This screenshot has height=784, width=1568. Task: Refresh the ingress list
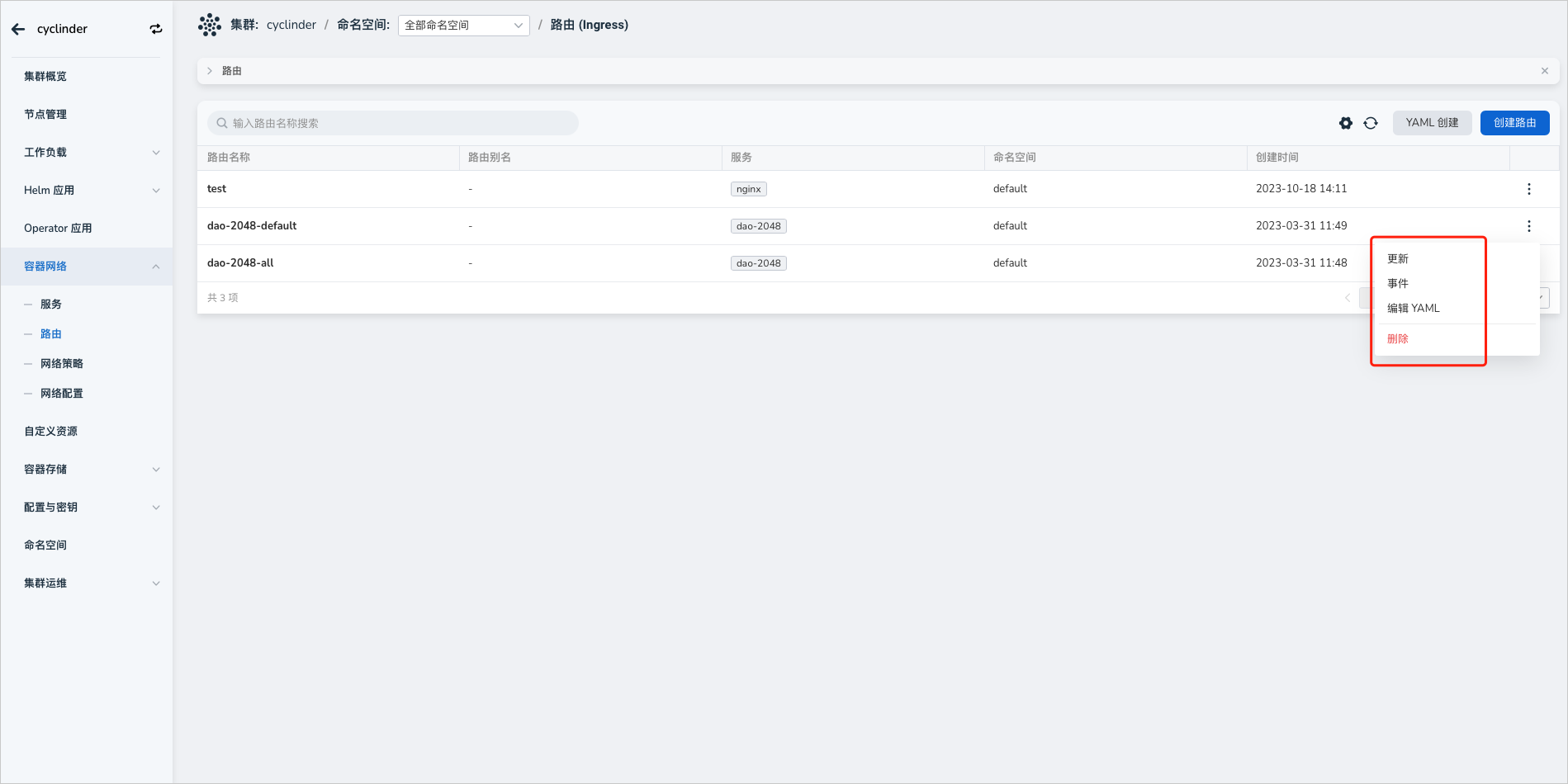(1371, 123)
